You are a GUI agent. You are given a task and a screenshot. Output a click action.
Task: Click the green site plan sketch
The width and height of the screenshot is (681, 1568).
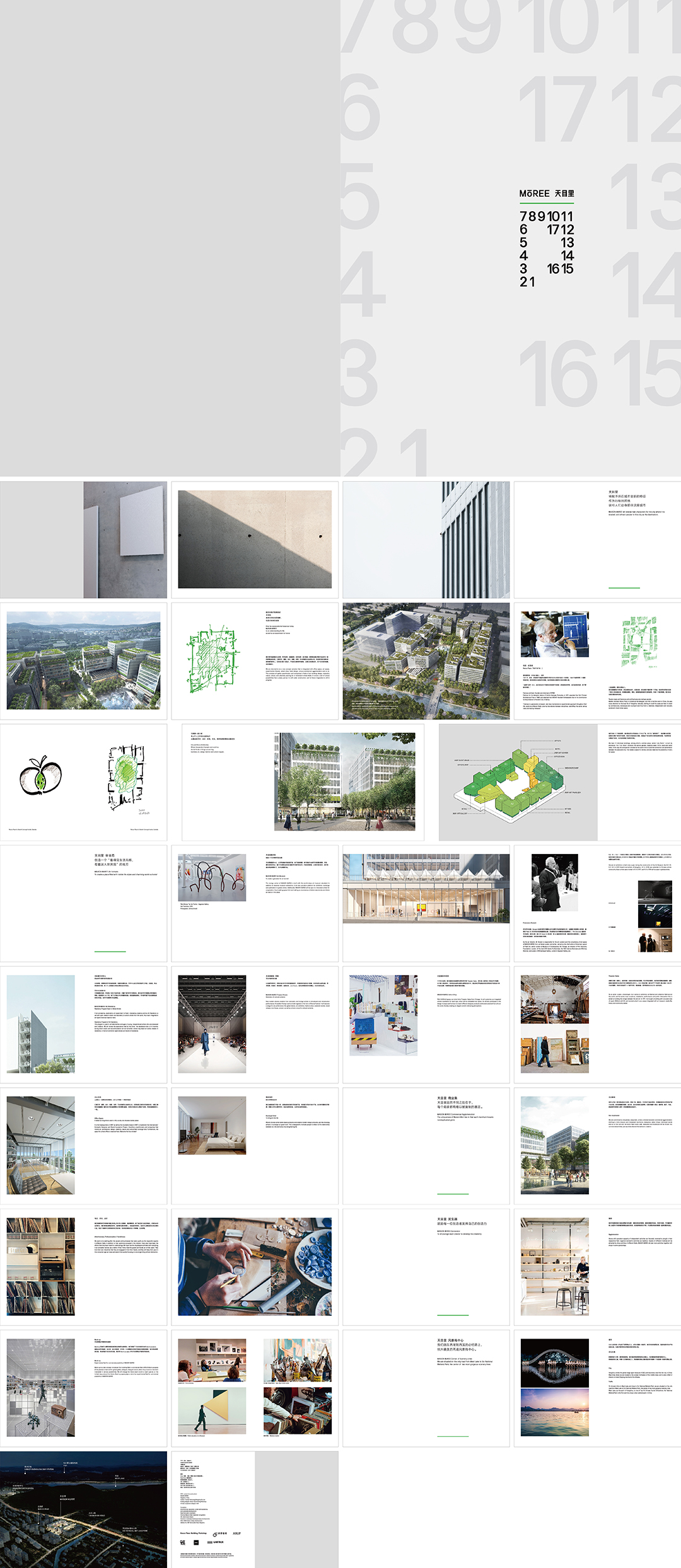(212, 659)
